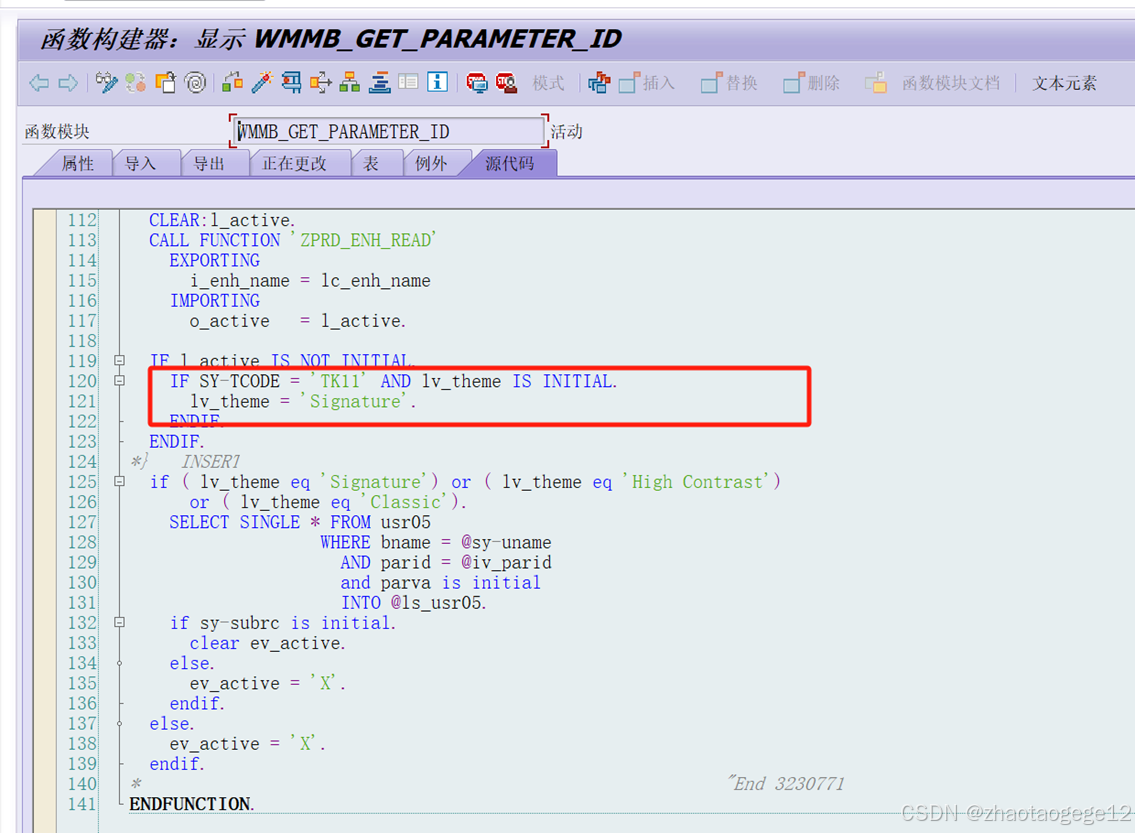Run the syntax check icon
Screen dimensions: 1135x833
point(135,83)
